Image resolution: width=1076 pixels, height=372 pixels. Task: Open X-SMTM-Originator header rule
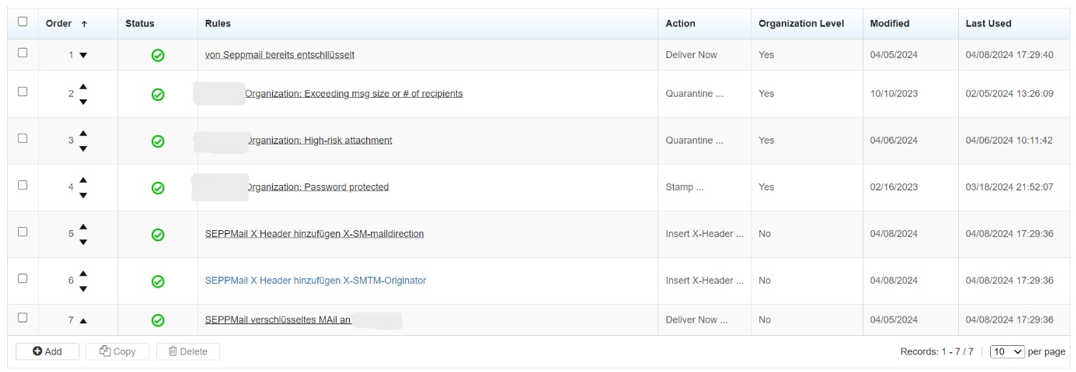[x=316, y=280]
